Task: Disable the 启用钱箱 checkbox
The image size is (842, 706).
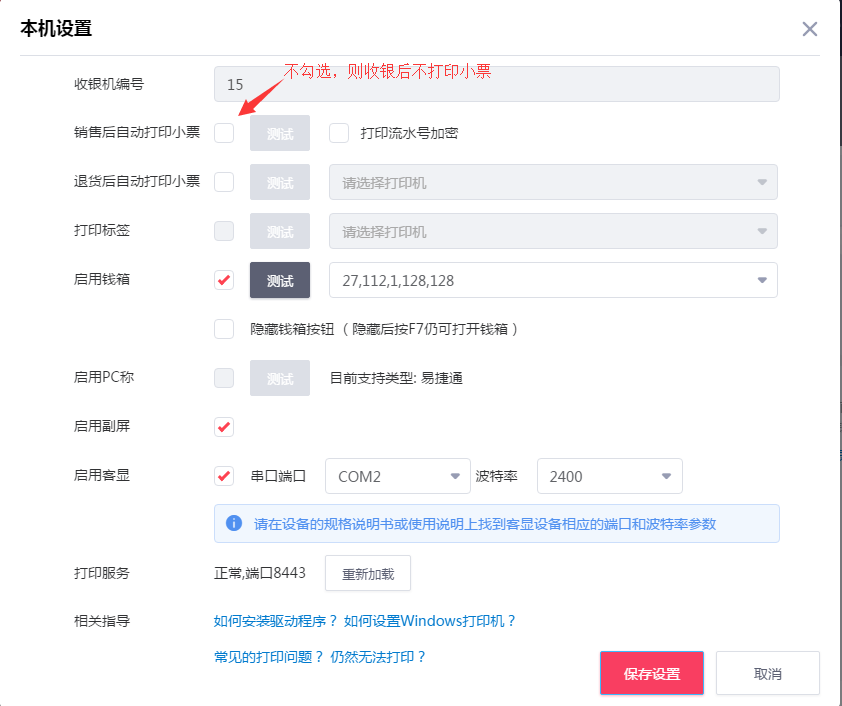Action: tap(224, 280)
